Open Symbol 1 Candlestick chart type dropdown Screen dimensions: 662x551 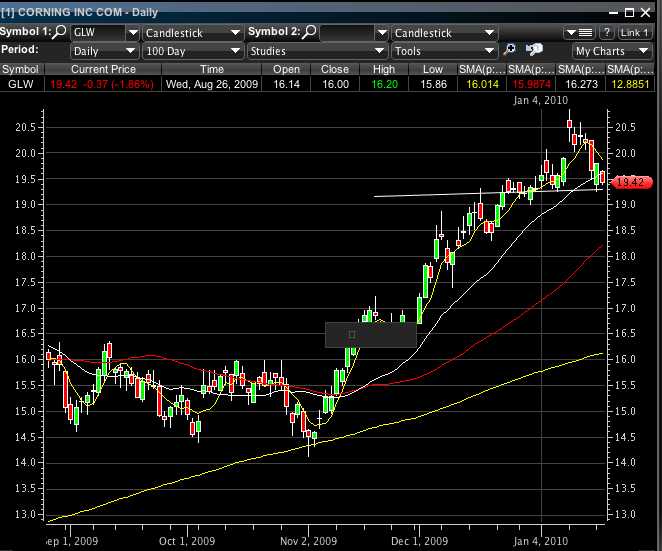point(191,33)
